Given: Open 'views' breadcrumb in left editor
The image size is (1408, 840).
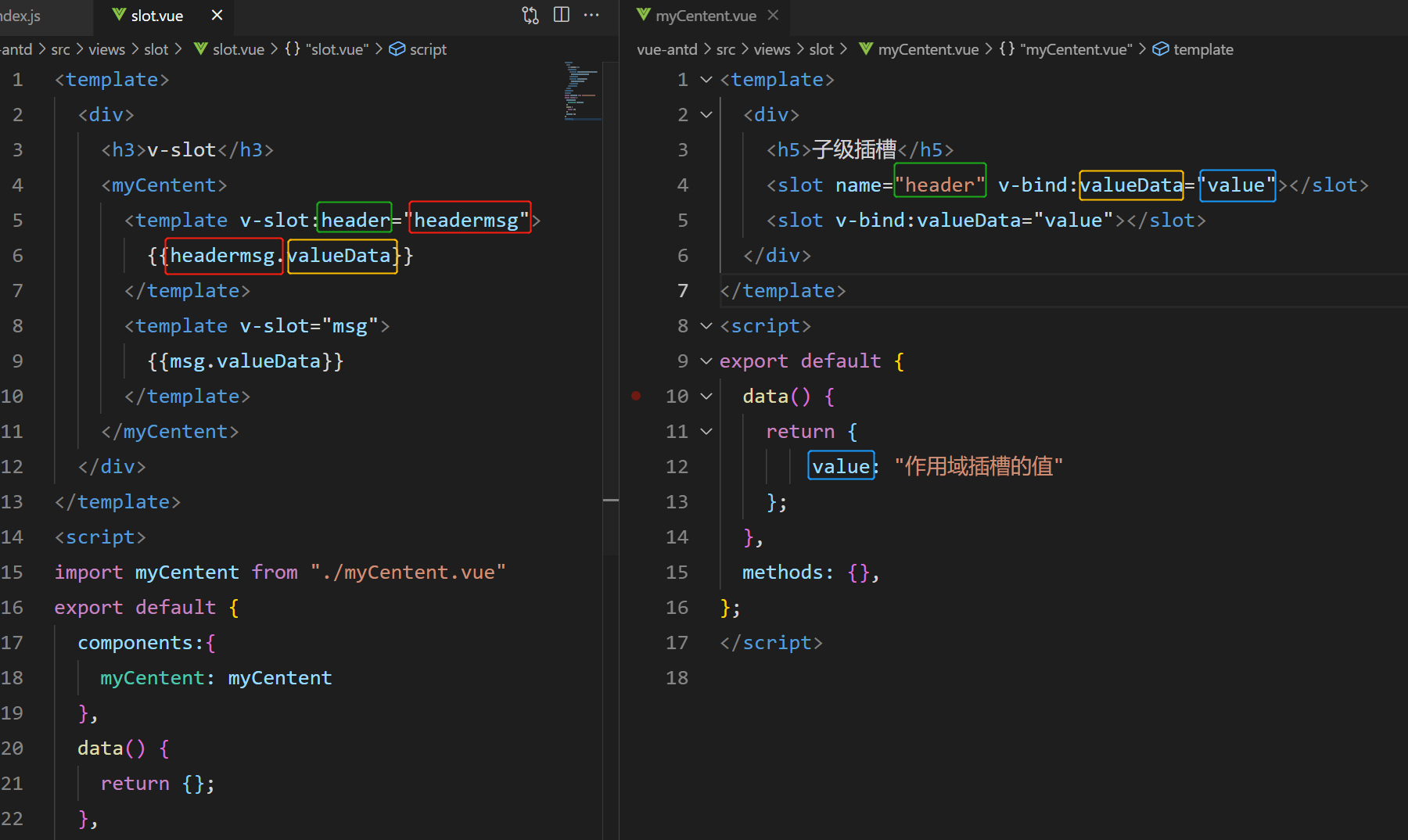Looking at the screenshot, I should (x=106, y=49).
